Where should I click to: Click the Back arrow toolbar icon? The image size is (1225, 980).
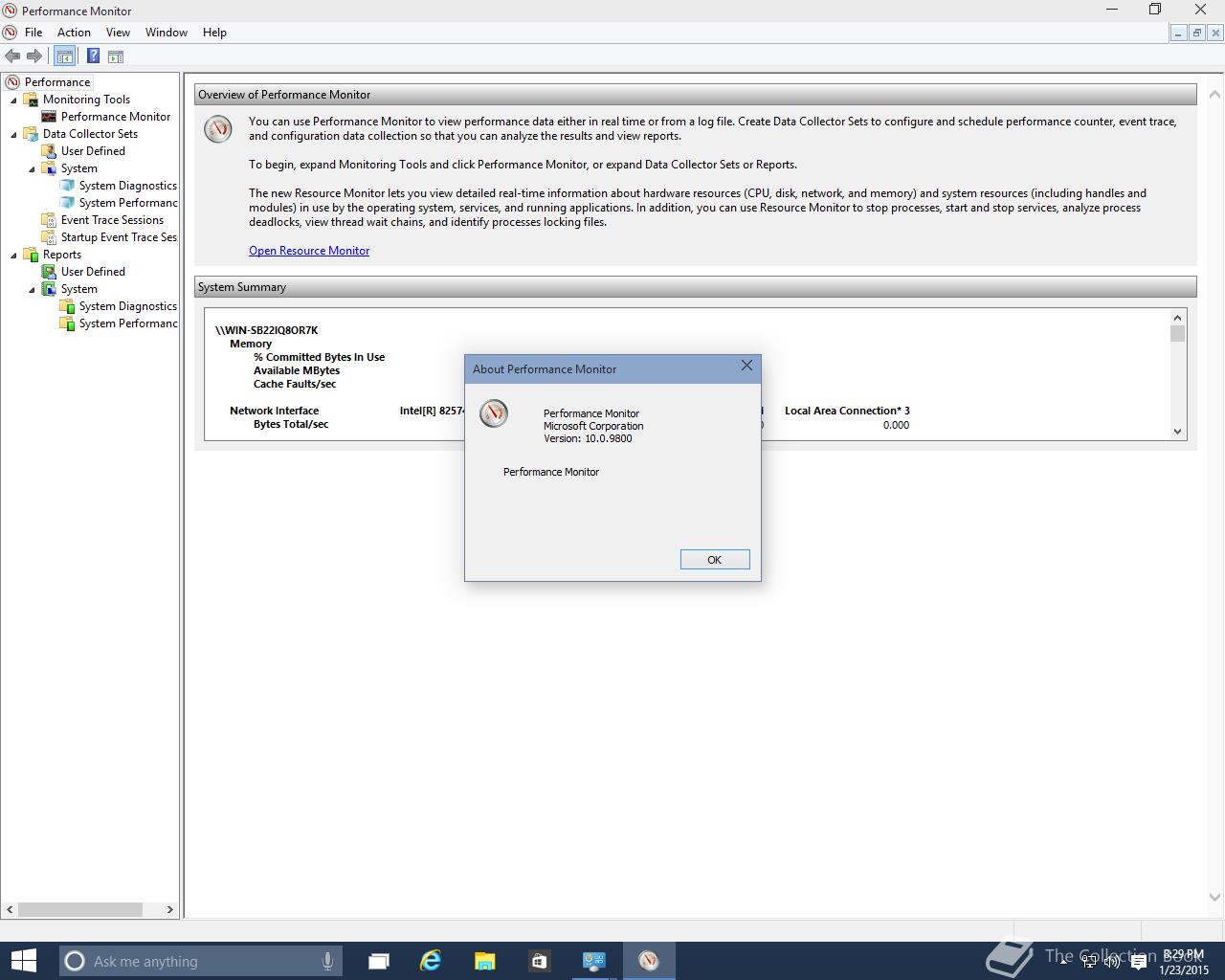(12, 56)
